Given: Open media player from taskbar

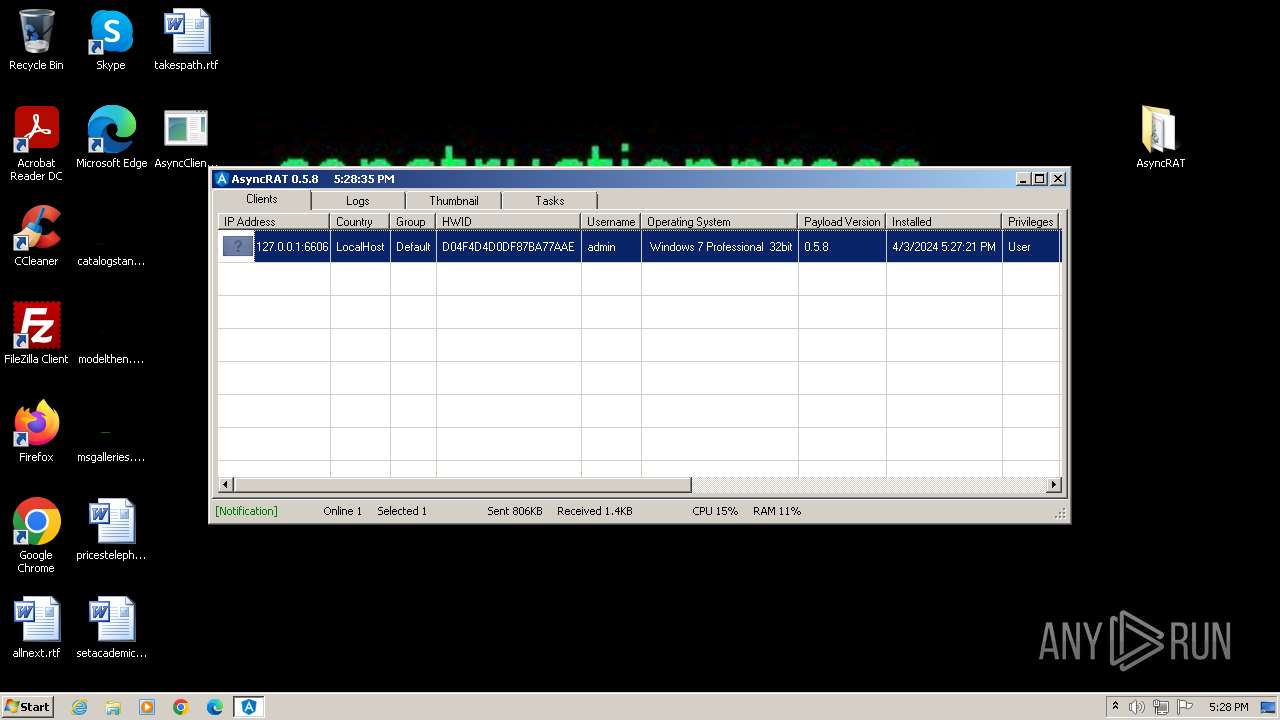Looking at the screenshot, I should click(147, 707).
